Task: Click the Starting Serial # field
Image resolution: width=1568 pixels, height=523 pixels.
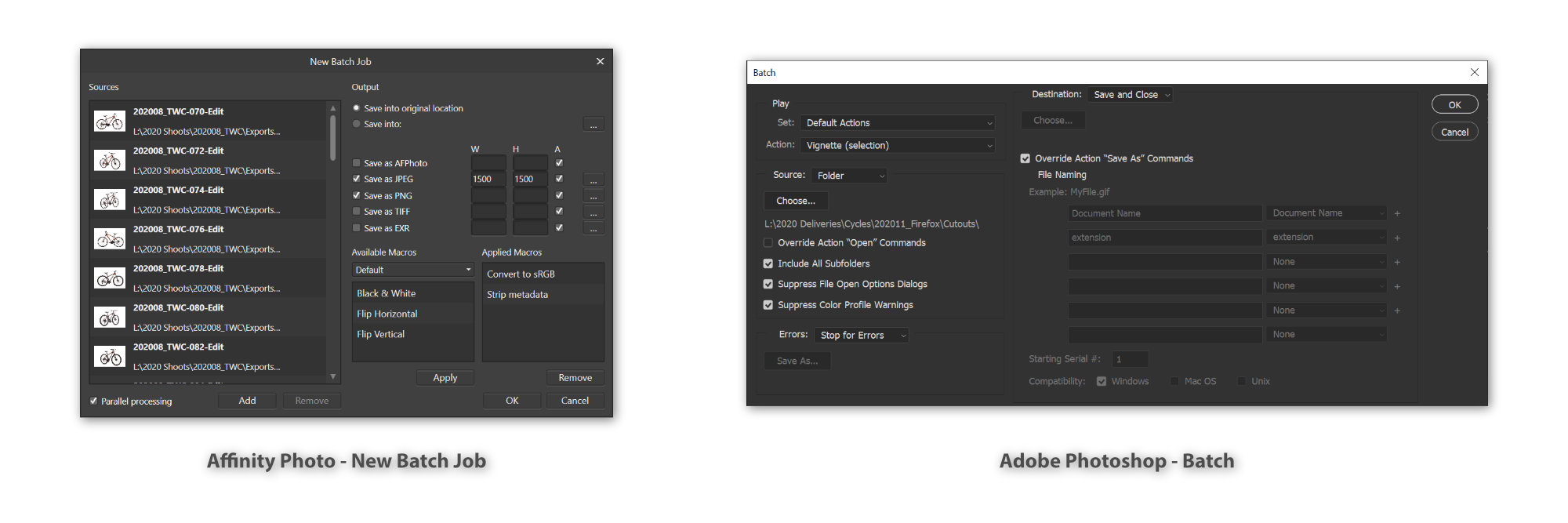Action: [x=1130, y=359]
